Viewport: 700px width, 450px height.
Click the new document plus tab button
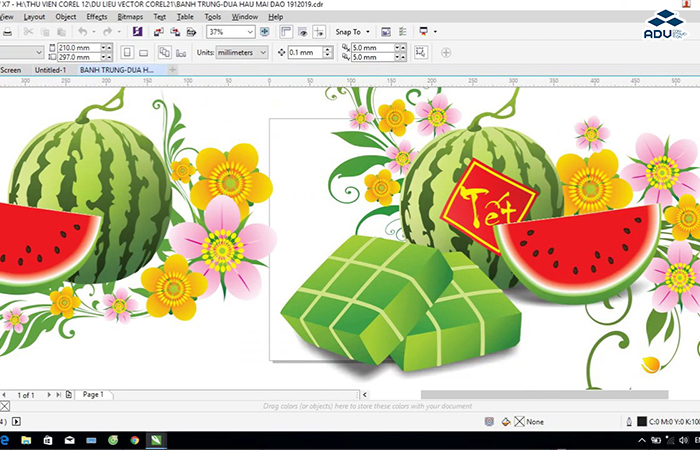(x=173, y=70)
